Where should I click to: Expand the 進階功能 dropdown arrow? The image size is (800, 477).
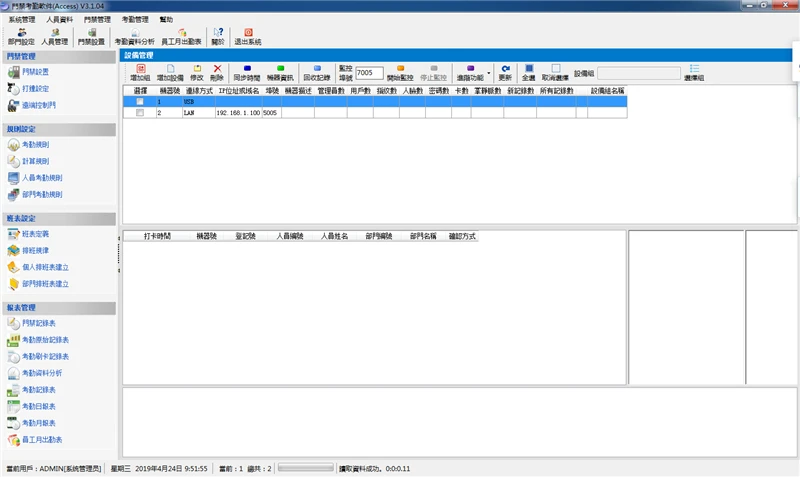tap(489, 73)
